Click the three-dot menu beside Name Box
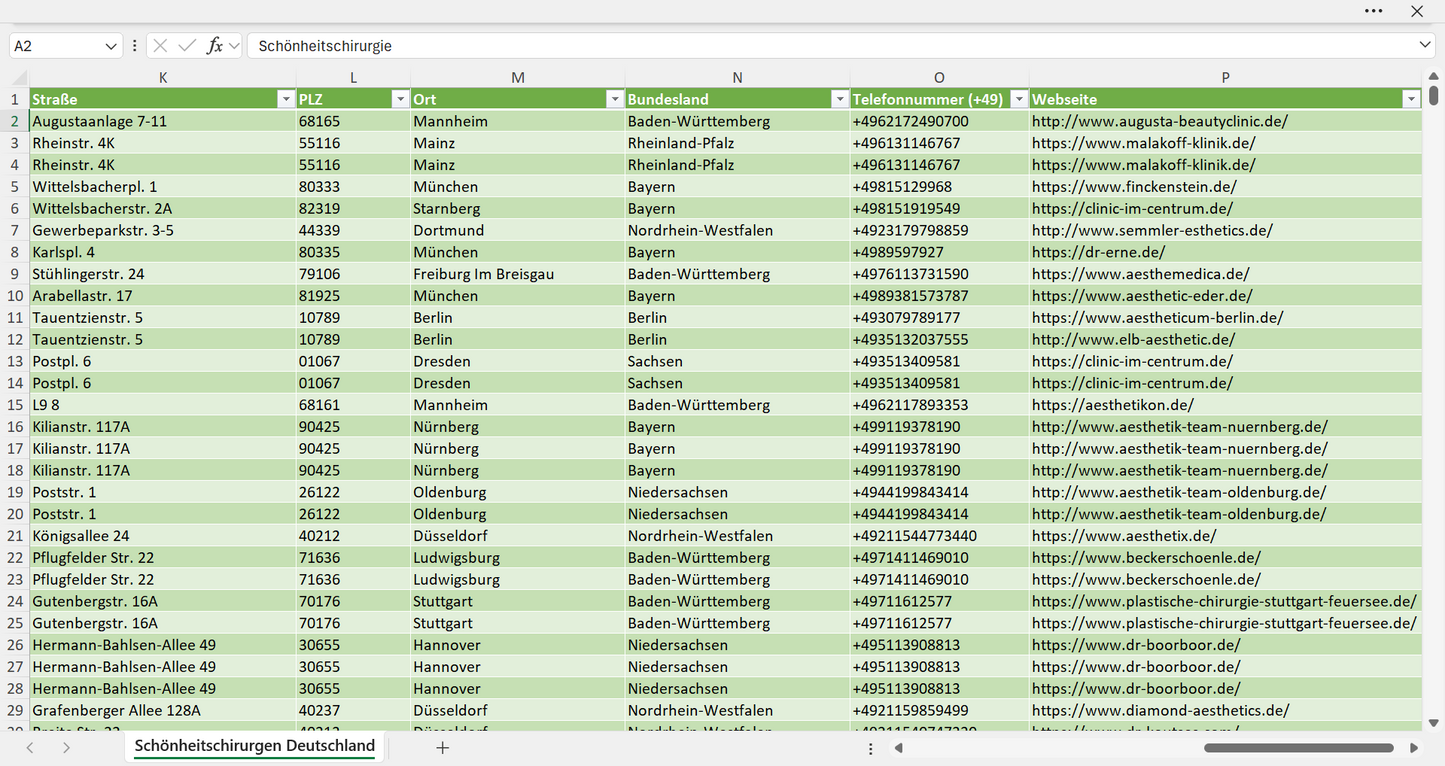The height and width of the screenshot is (766, 1445). pos(134,46)
